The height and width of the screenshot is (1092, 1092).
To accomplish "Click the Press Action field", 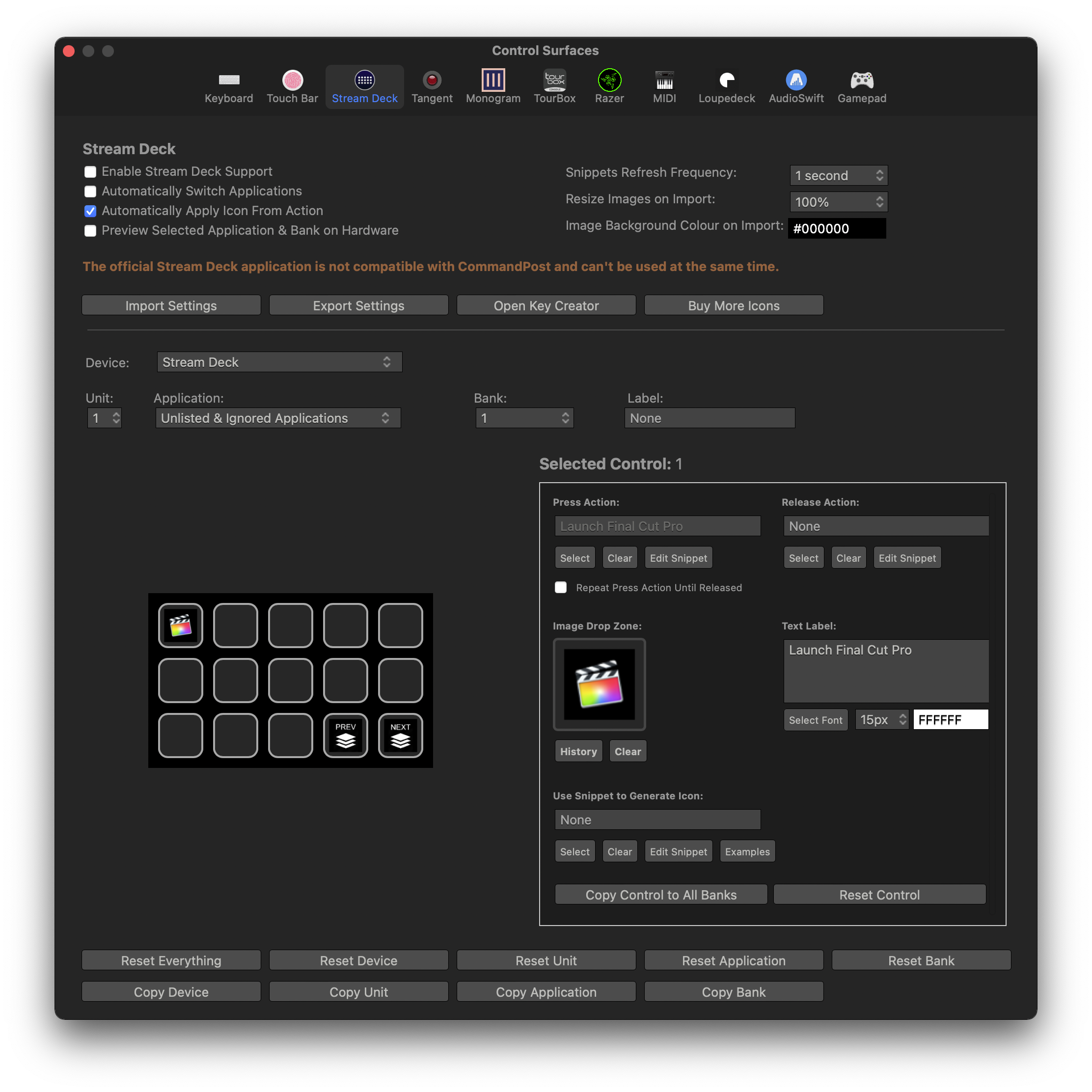I will (x=657, y=526).
